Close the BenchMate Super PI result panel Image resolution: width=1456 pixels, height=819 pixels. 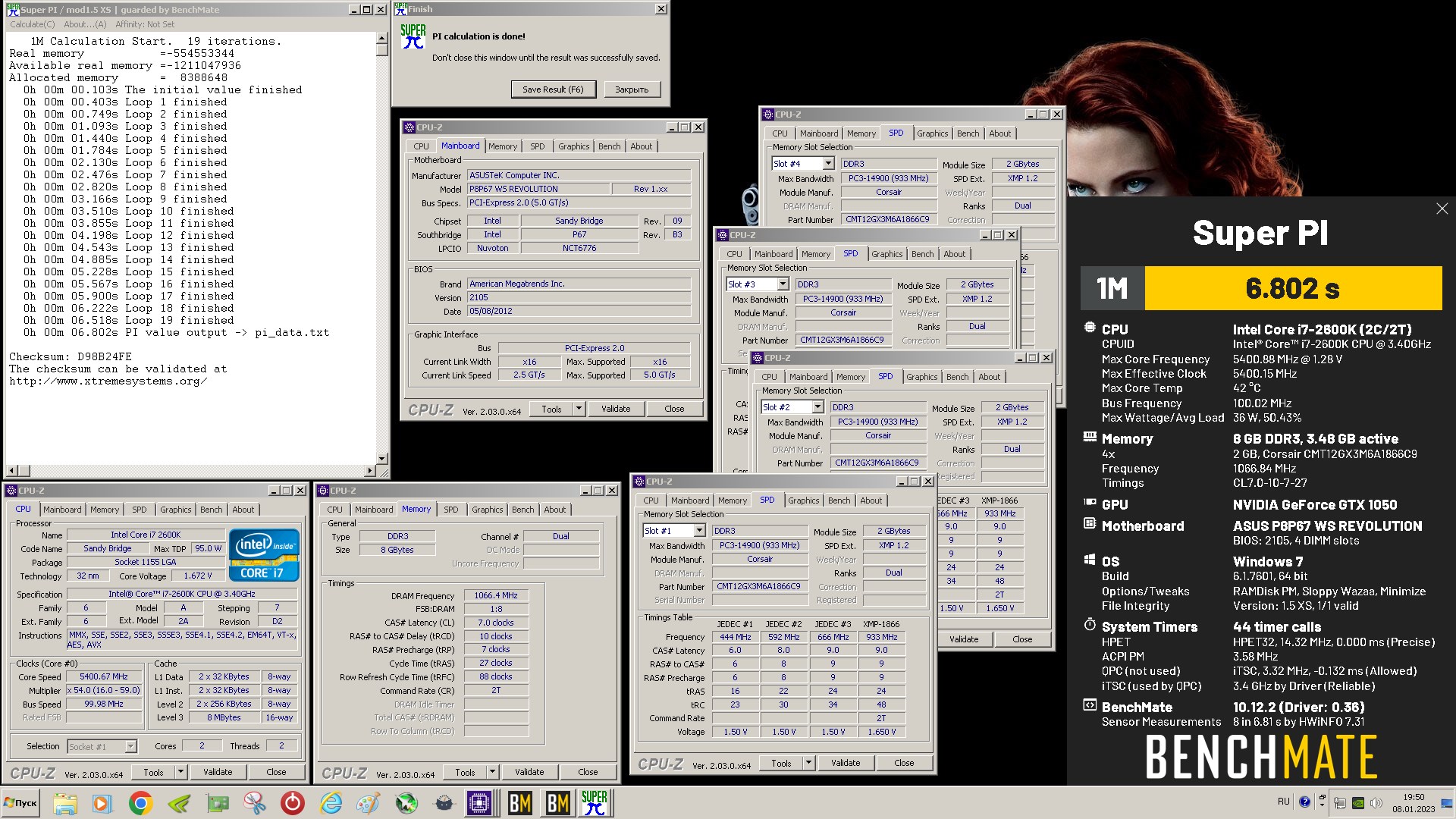click(x=1442, y=209)
